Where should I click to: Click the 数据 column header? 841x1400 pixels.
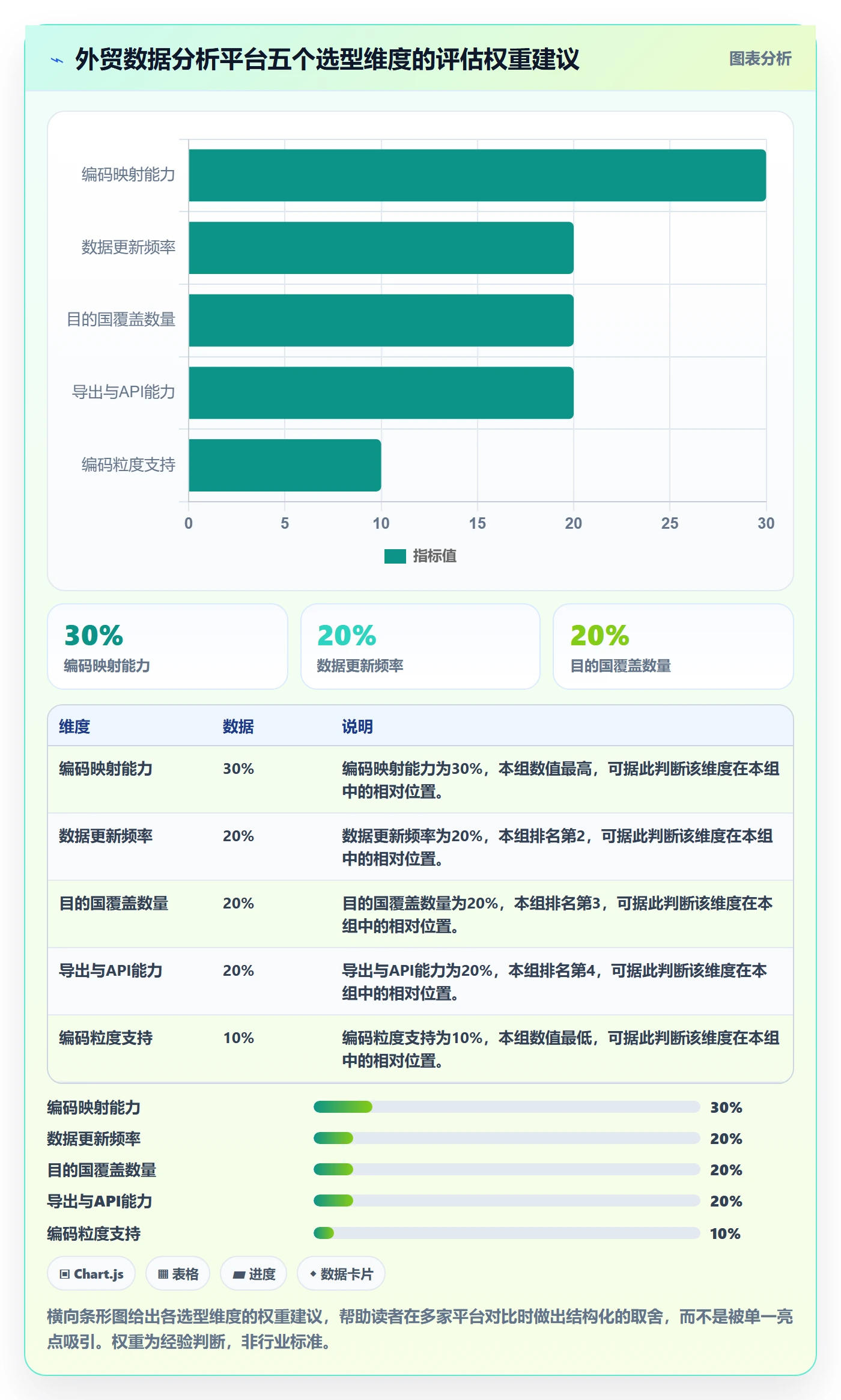[238, 726]
